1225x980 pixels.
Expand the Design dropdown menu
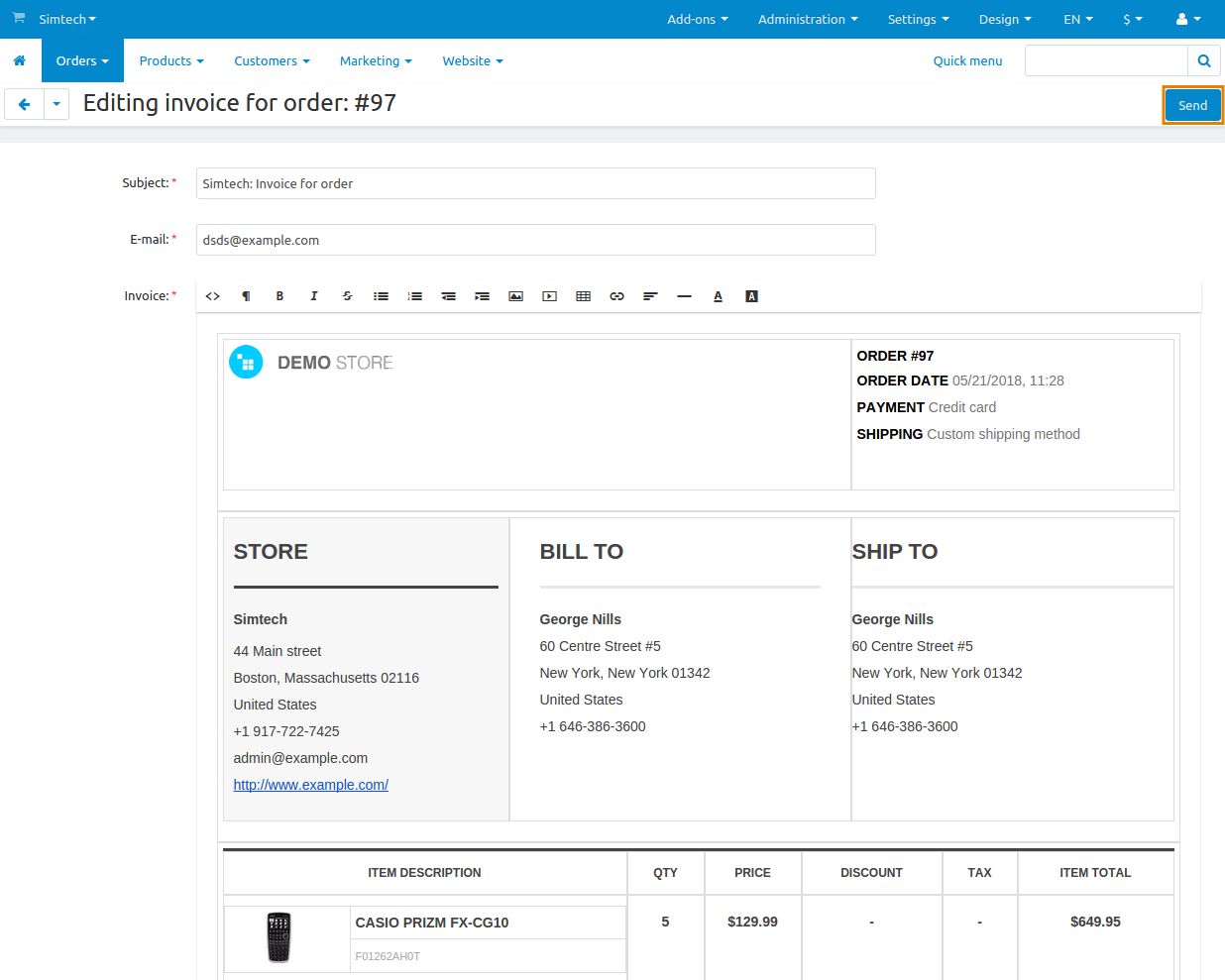(1005, 19)
